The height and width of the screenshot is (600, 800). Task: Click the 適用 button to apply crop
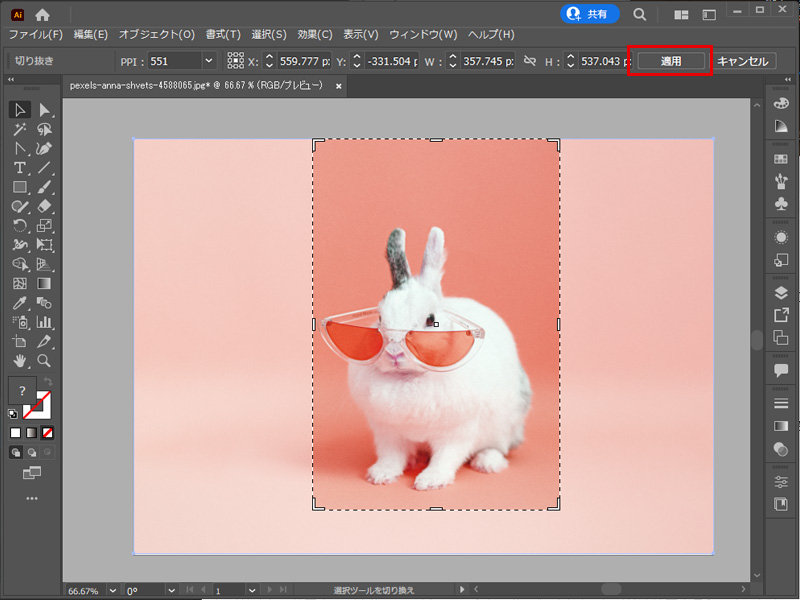click(x=671, y=61)
